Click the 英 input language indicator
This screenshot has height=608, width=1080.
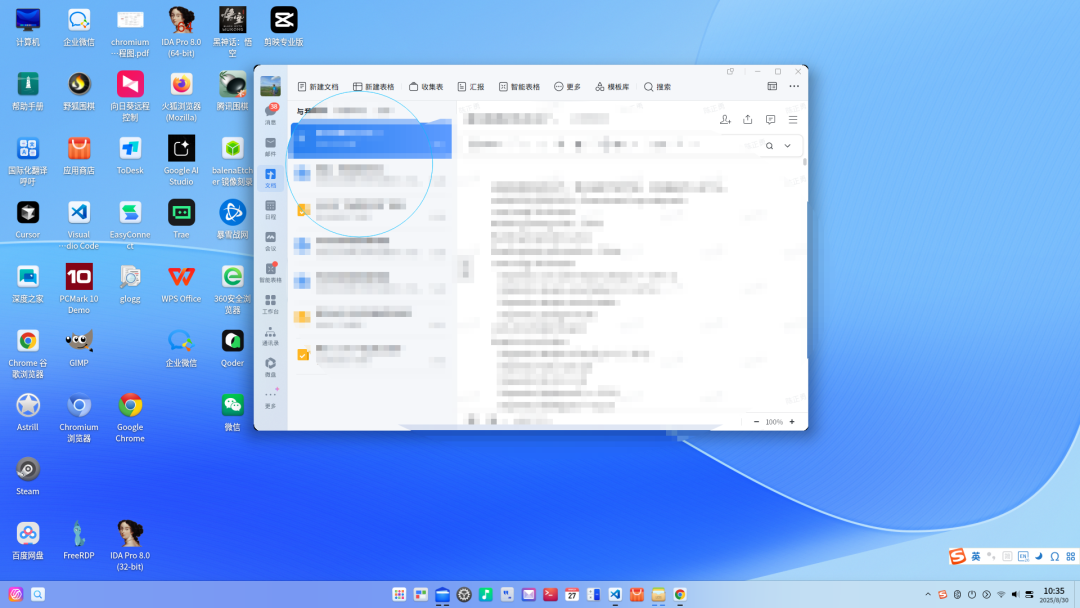click(x=975, y=556)
